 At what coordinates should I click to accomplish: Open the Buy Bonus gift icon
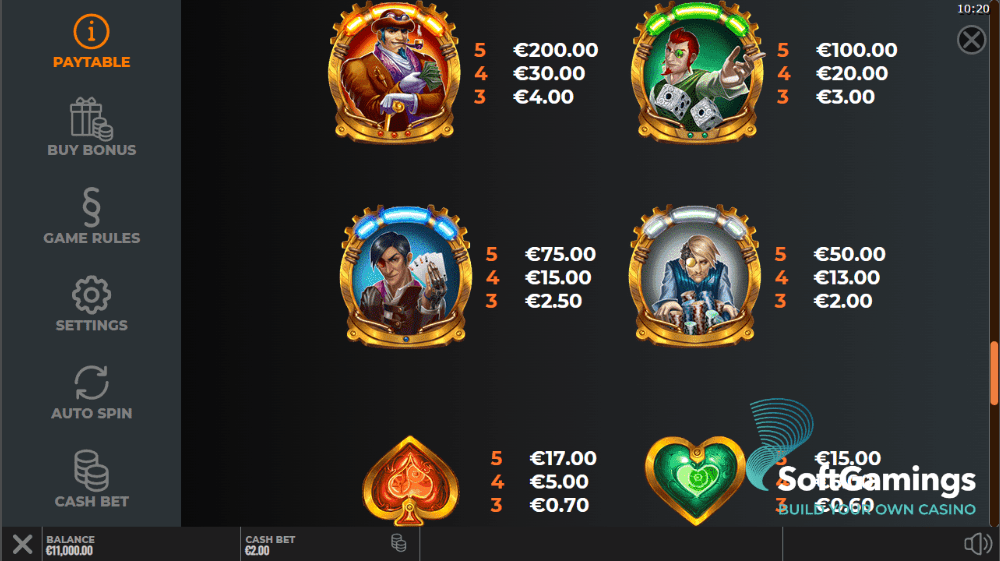point(91,119)
